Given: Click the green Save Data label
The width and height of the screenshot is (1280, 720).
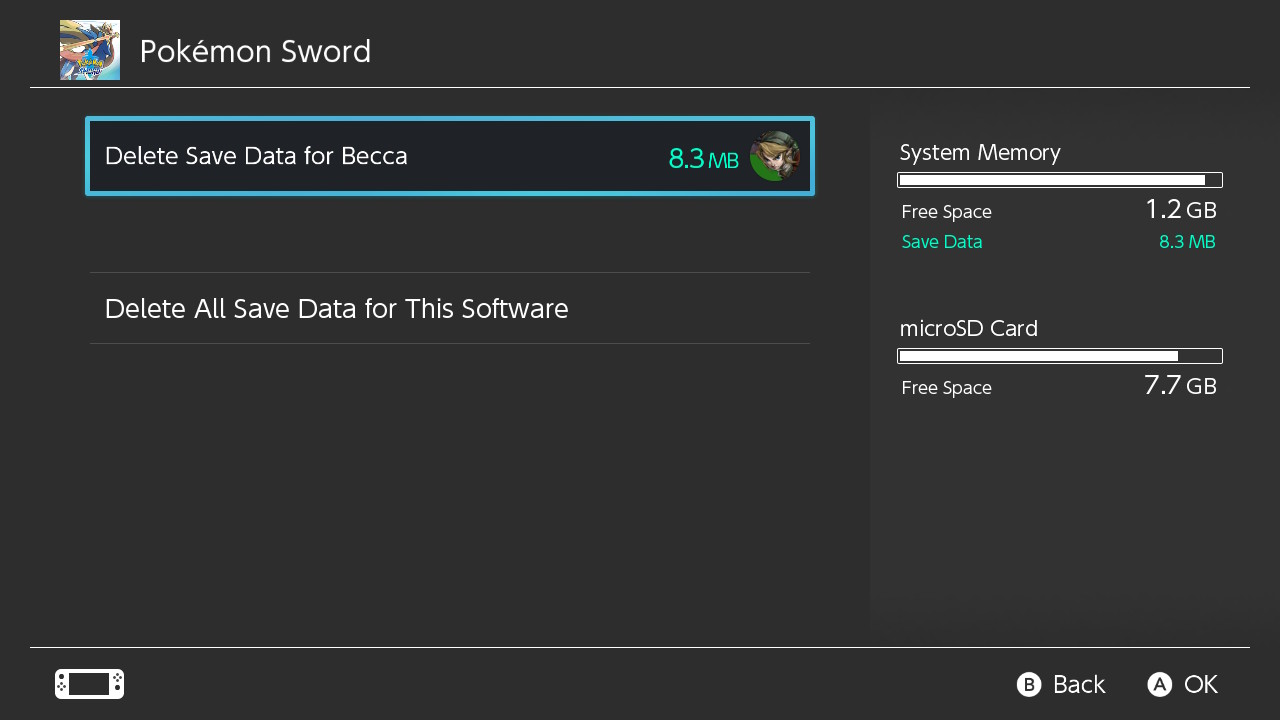Looking at the screenshot, I should coord(942,242).
